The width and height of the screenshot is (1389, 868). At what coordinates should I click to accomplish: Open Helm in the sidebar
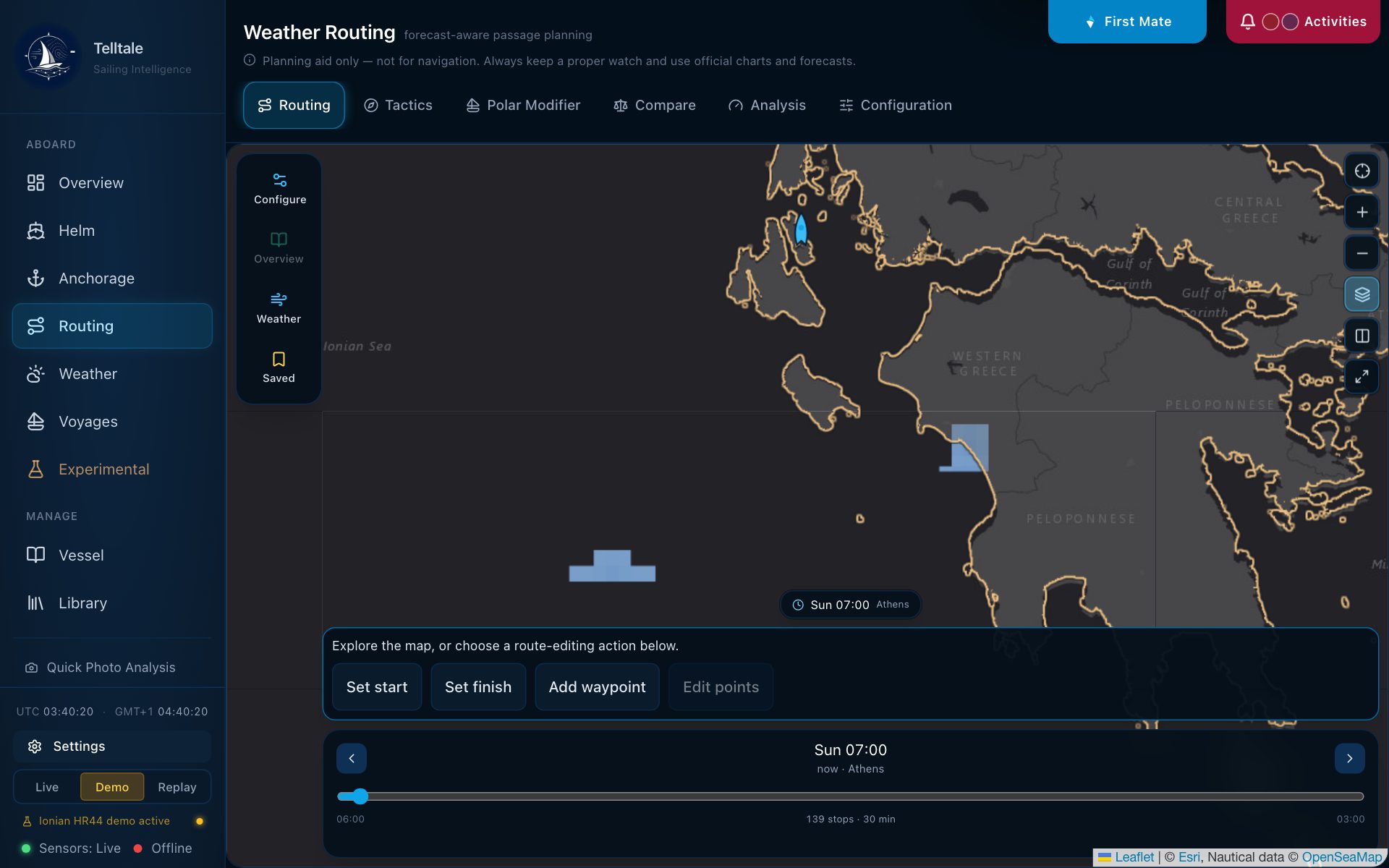112,231
